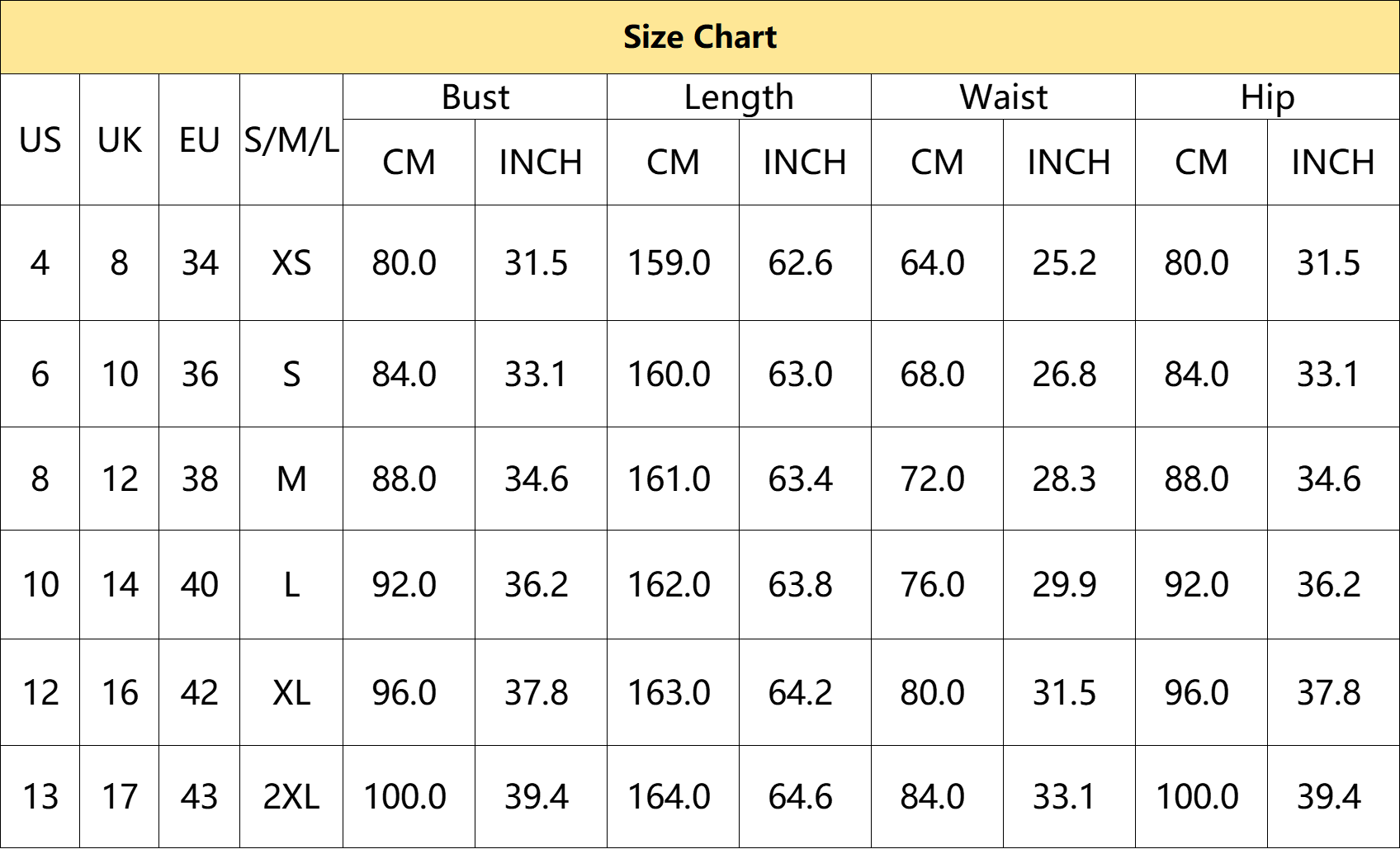This screenshot has height=849, width=1400.
Task: Click the 2XL size cell
Action: [x=291, y=797]
